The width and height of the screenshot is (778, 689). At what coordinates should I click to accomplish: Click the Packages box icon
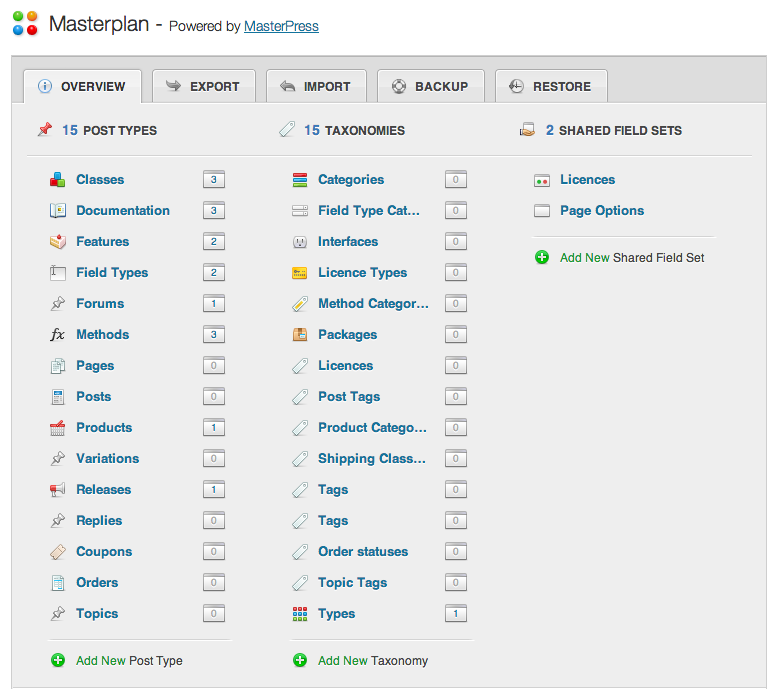pos(300,334)
